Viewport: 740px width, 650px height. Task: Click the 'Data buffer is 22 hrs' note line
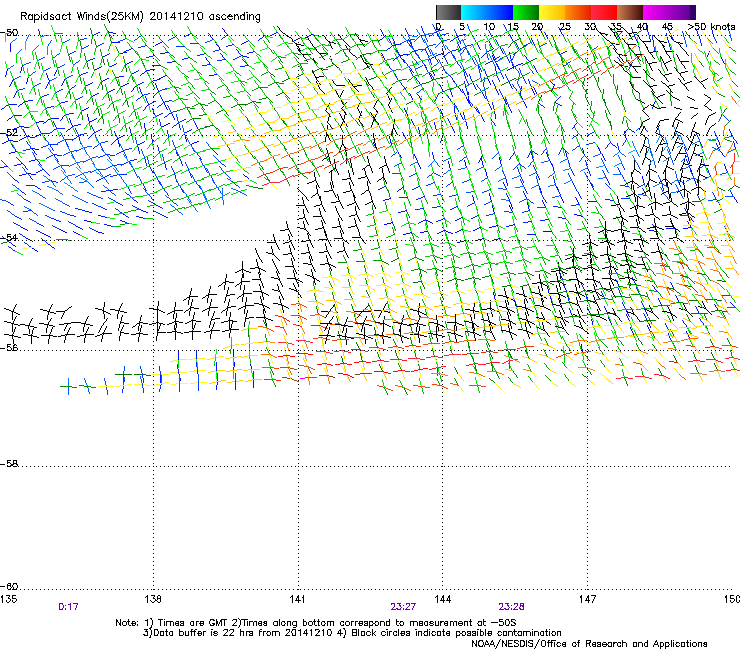click(352, 633)
